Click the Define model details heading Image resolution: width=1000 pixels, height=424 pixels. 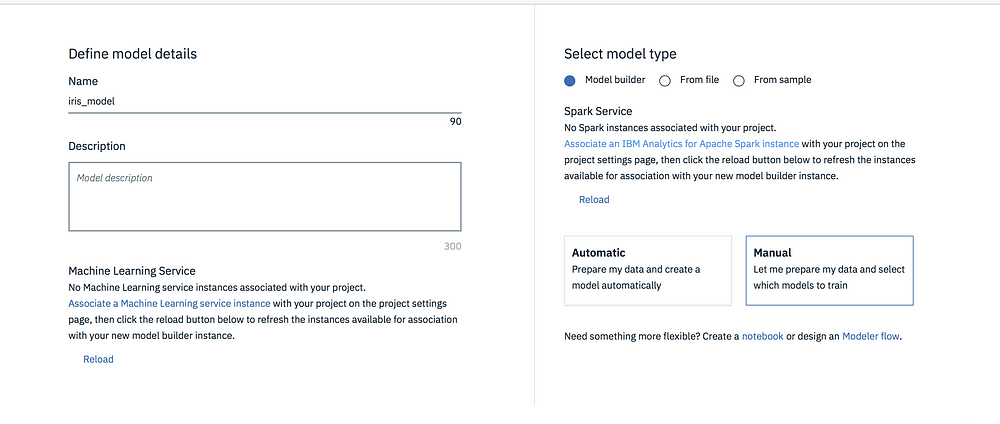pyautogui.click(x=133, y=54)
